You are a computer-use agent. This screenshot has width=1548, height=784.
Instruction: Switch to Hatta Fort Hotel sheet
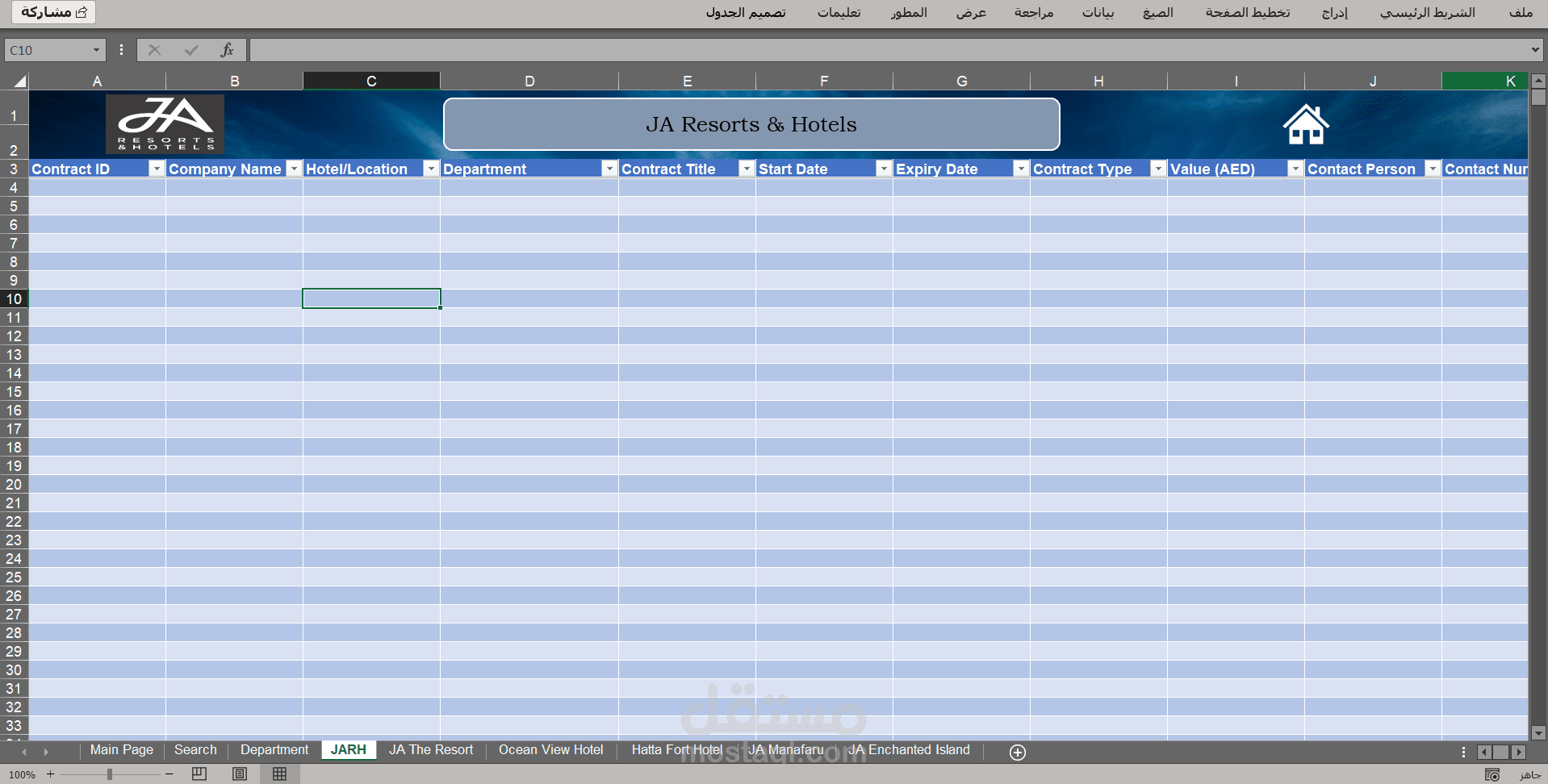677,750
